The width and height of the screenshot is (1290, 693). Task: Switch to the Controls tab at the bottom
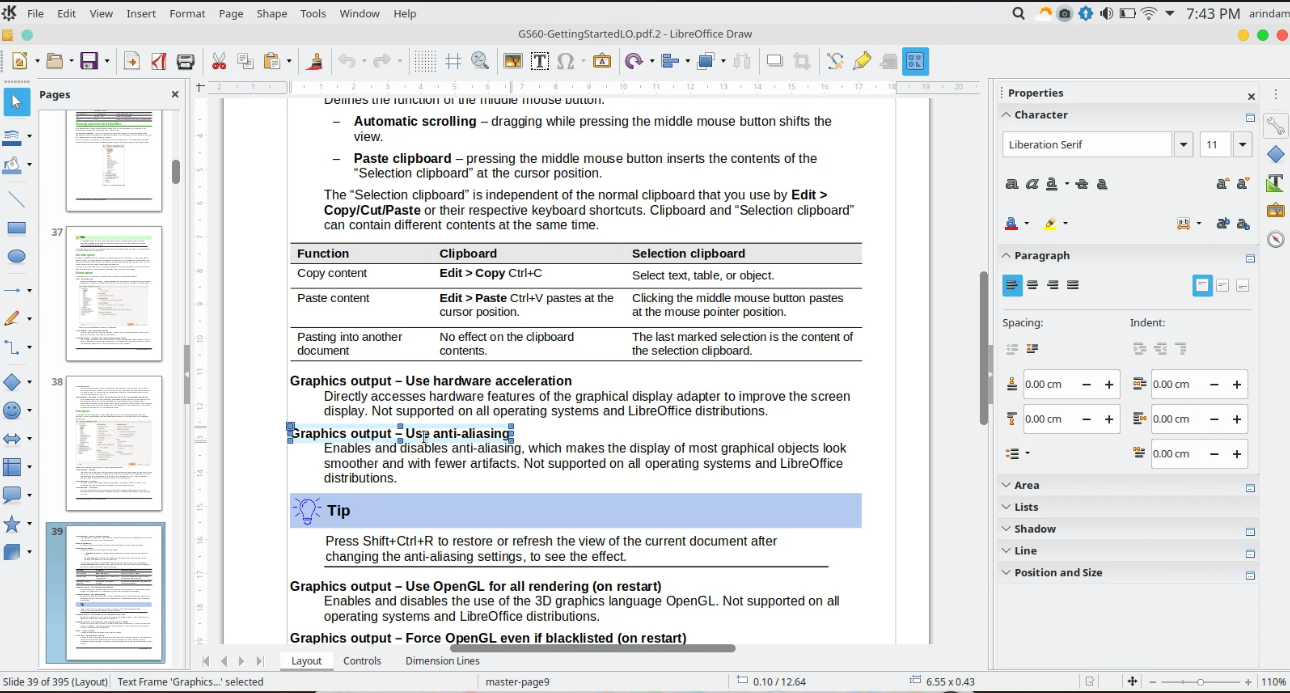tap(362, 661)
